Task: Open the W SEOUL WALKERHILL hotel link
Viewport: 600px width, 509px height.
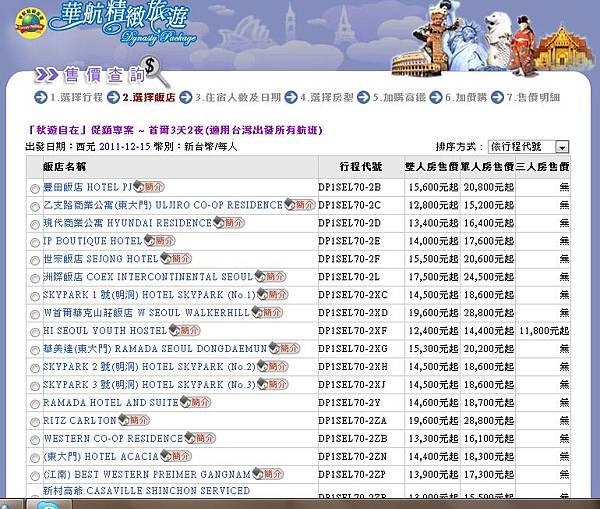Action: pyautogui.click(x=146, y=313)
